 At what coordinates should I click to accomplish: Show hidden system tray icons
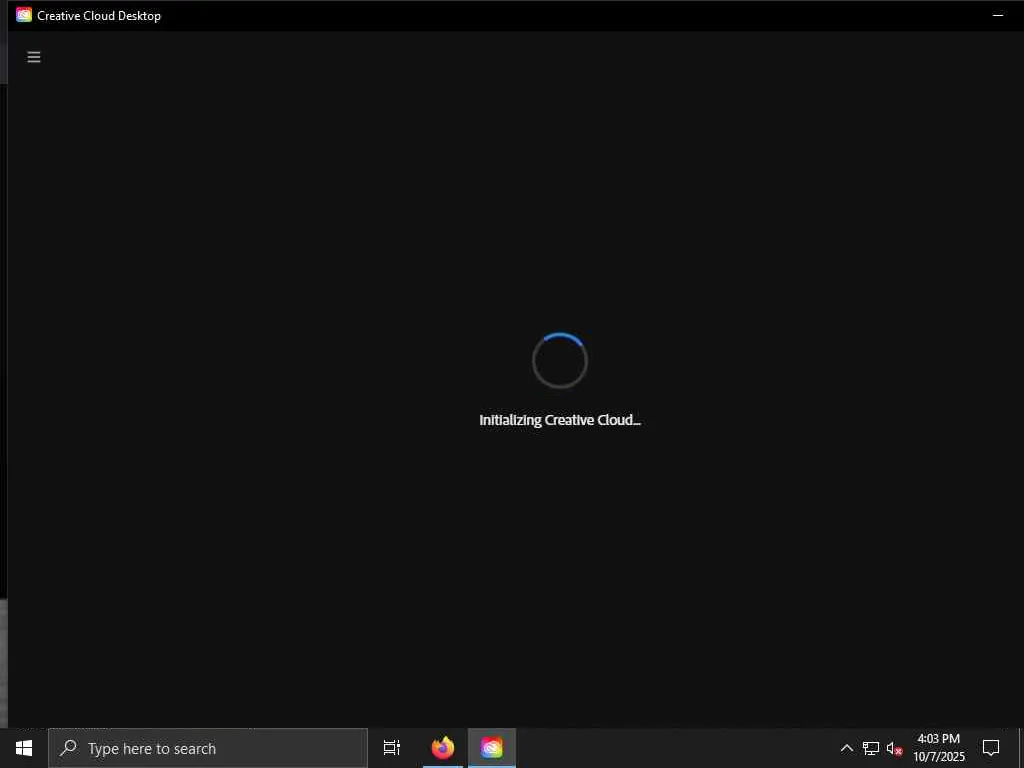point(846,748)
